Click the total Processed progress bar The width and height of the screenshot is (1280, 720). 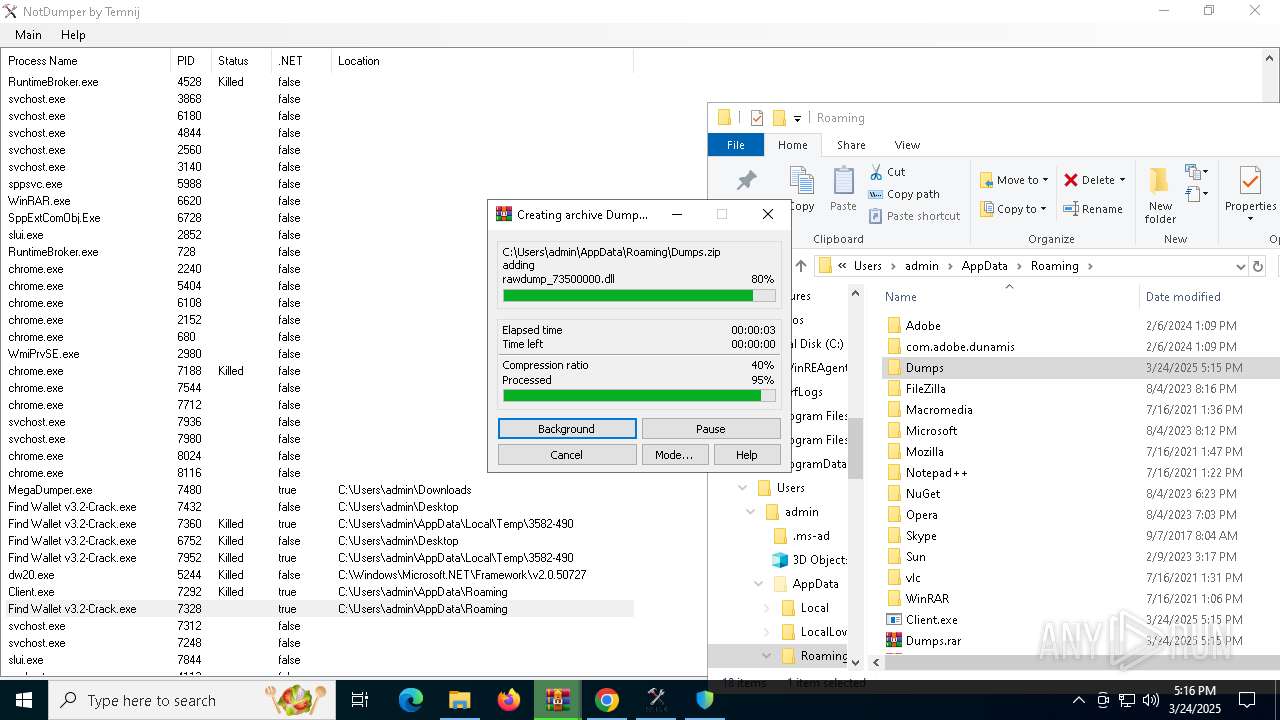[x=639, y=395]
